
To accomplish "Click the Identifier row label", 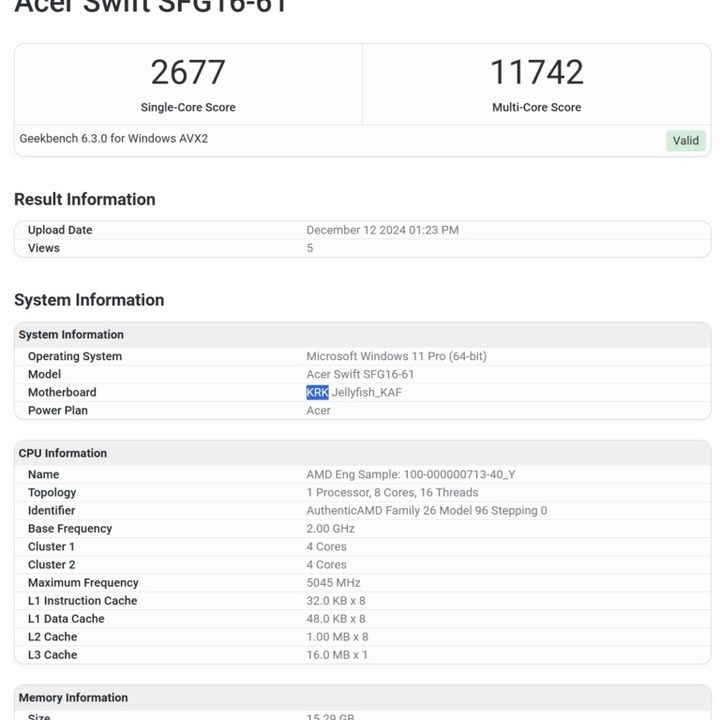I will click(x=51, y=510).
